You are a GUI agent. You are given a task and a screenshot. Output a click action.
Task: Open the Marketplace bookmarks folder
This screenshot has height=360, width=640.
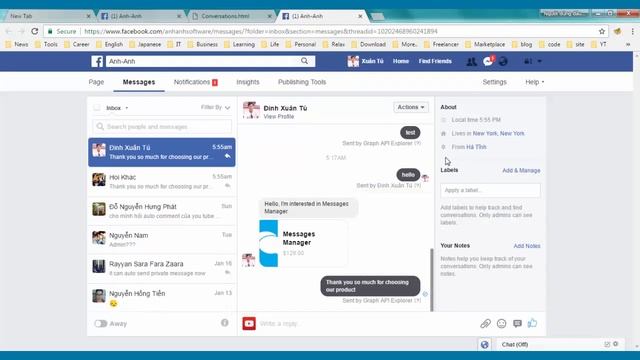pyautogui.click(x=485, y=44)
